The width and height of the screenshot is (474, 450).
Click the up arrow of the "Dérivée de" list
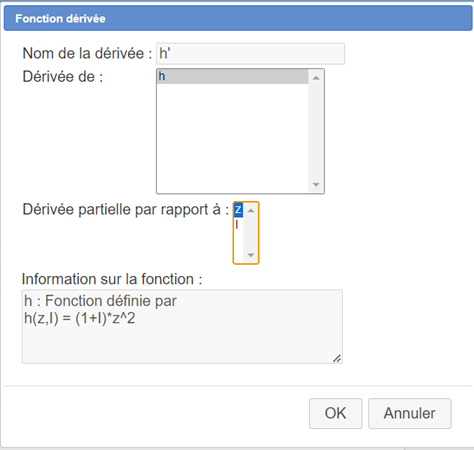316,78
